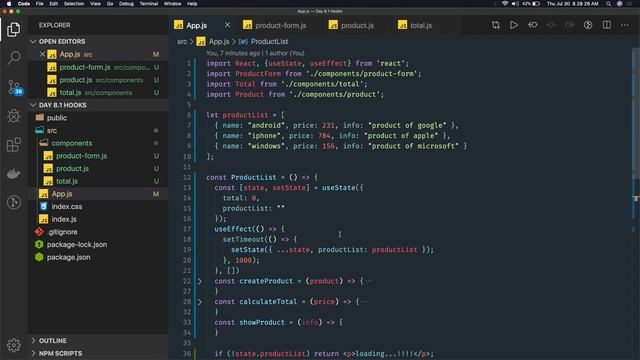
Task: Open the Edit menu
Action: 53,4
